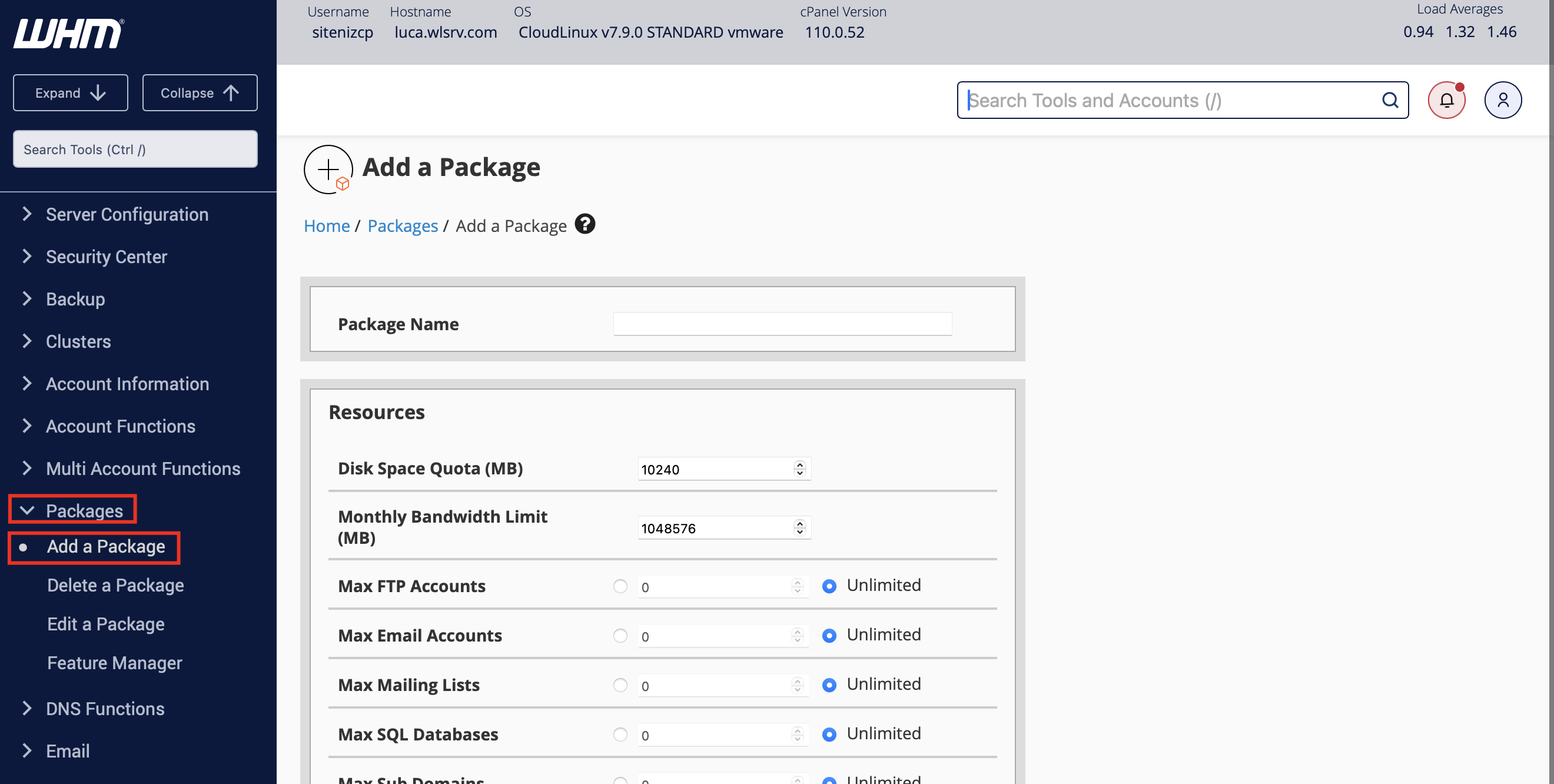Follow the Home breadcrumb link
The image size is (1554, 784).
326,225
